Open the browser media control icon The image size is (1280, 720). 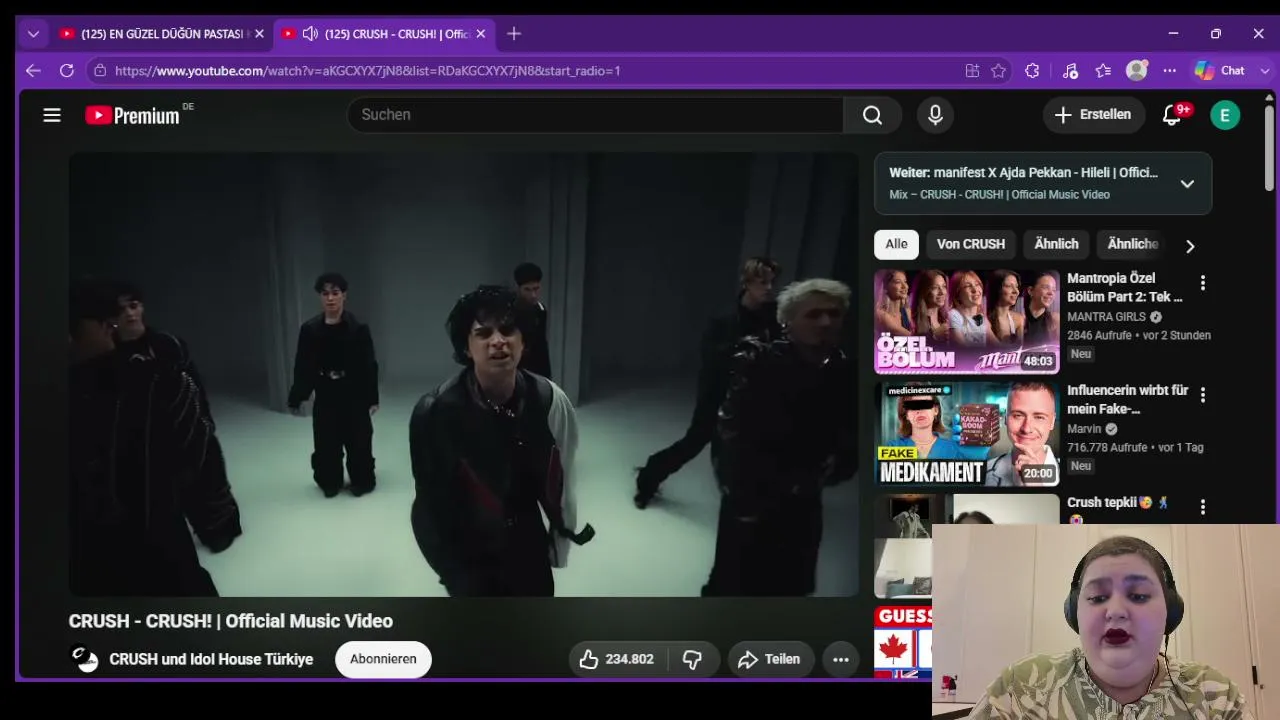[x=1070, y=71]
